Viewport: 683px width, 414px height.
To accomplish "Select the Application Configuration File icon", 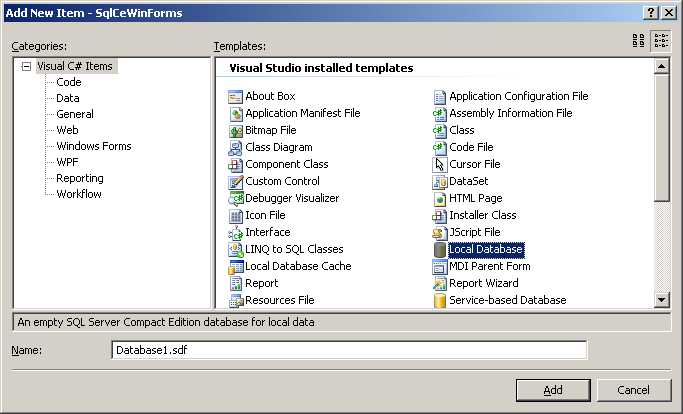I will 440,96.
